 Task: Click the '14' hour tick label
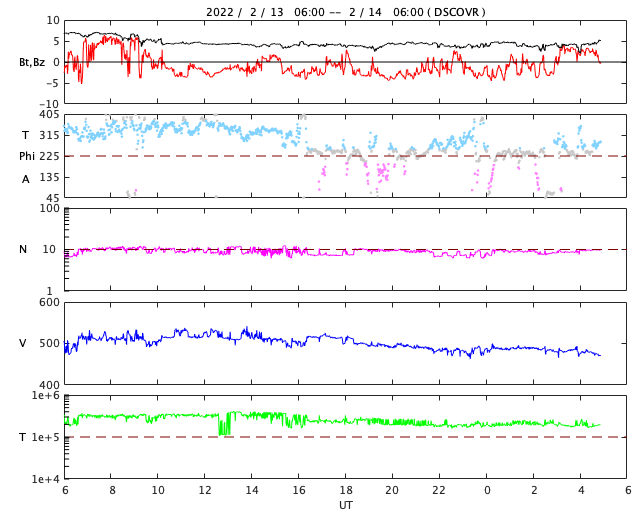click(252, 490)
